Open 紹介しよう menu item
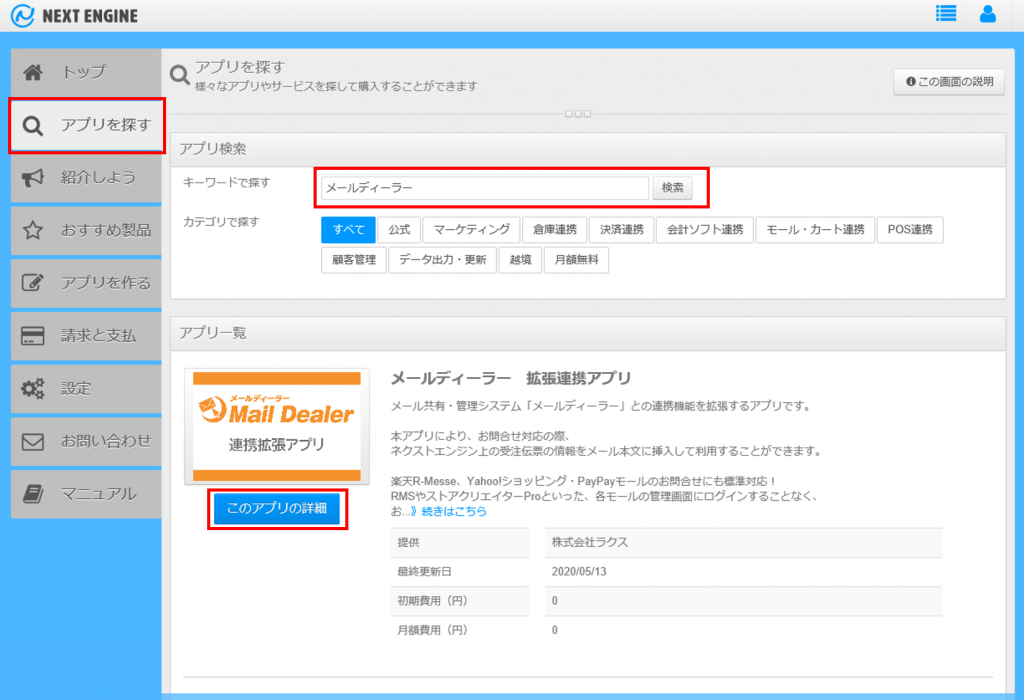Viewport: 1024px width, 700px height. (86, 178)
